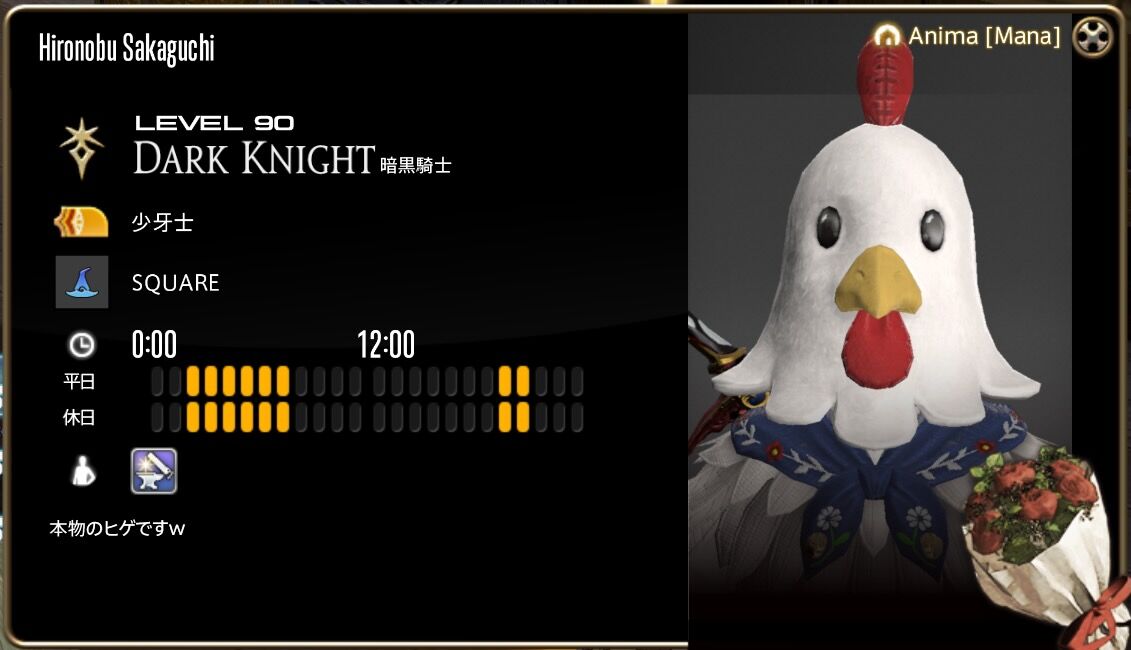Image resolution: width=1131 pixels, height=650 pixels.
Task: Click last lit holiday (休日) evening bar
Action: click(523, 417)
